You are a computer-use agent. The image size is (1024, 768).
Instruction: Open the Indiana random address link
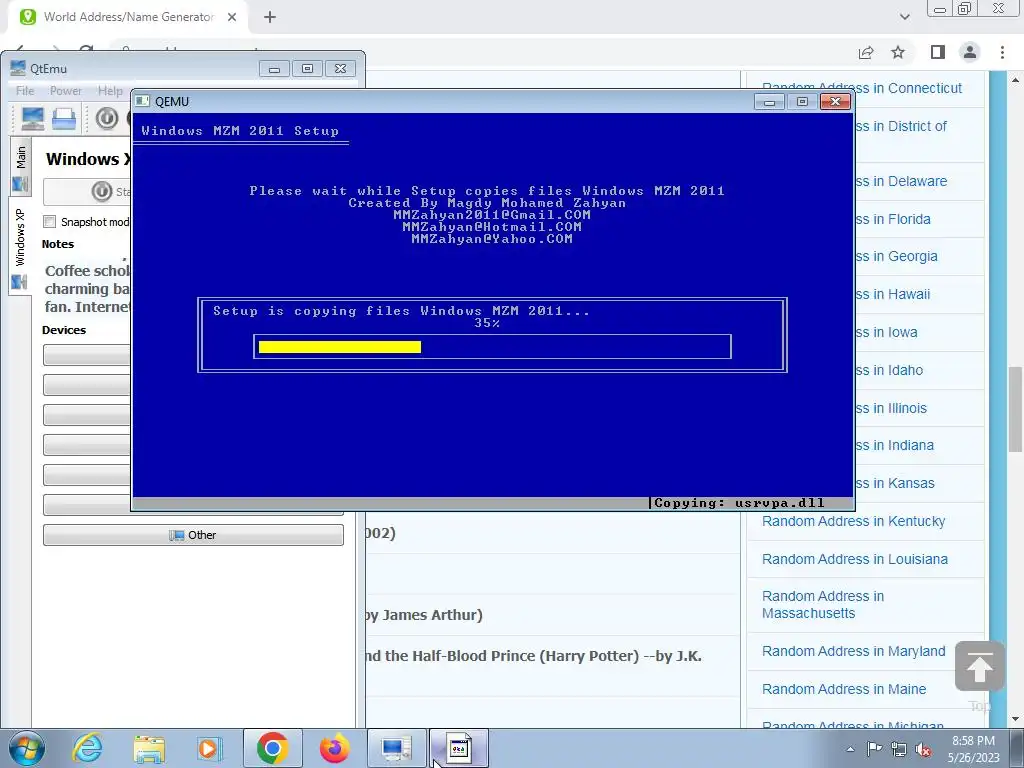click(x=894, y=445)
